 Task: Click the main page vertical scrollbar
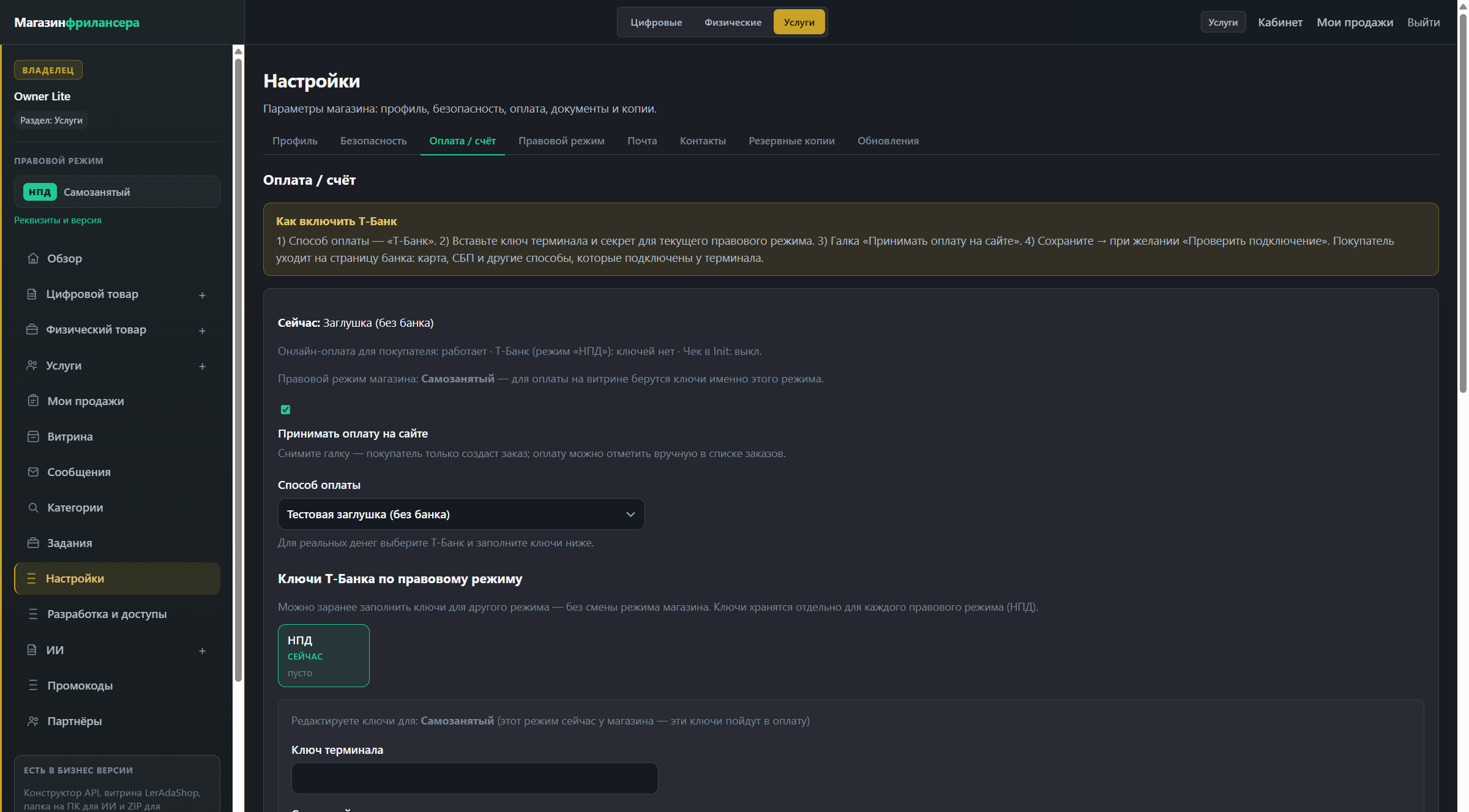(x=1463, y=202)
